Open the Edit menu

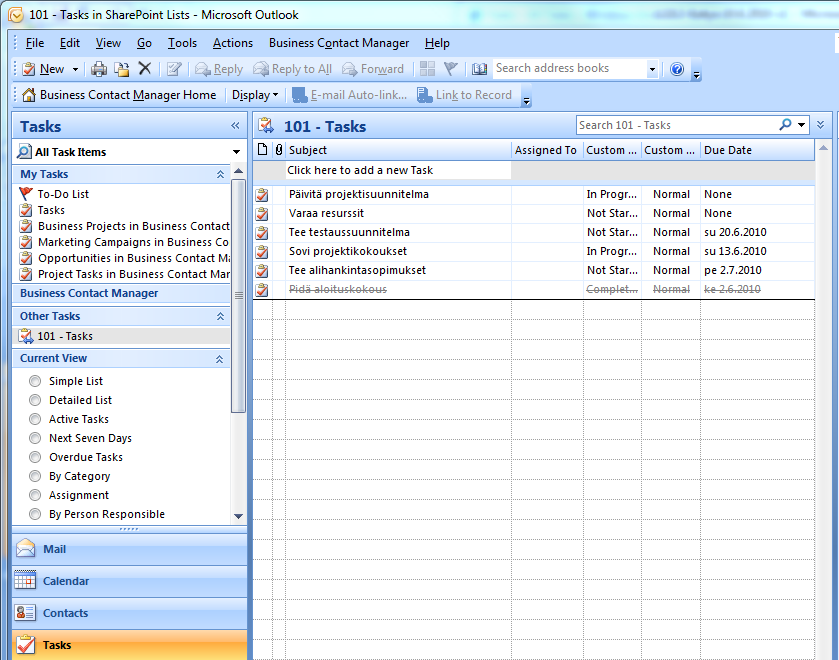tap(70, 43)
